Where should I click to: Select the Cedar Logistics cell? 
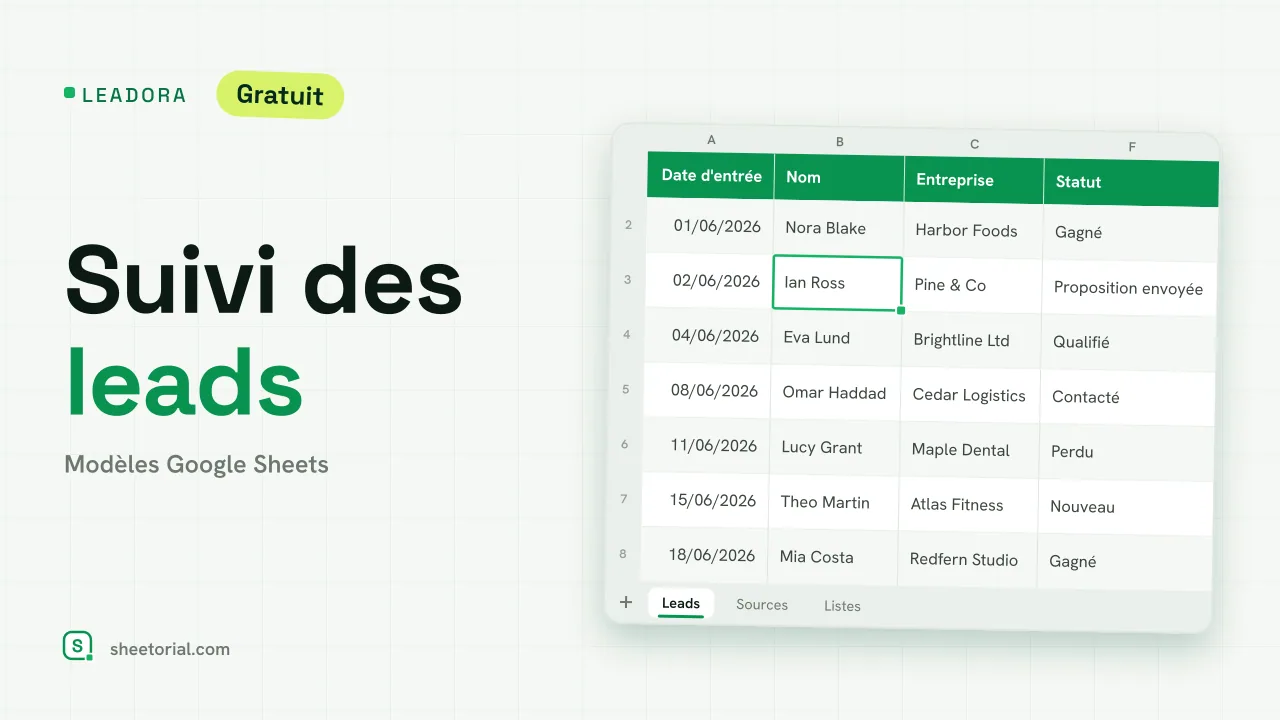click(970, 396)
